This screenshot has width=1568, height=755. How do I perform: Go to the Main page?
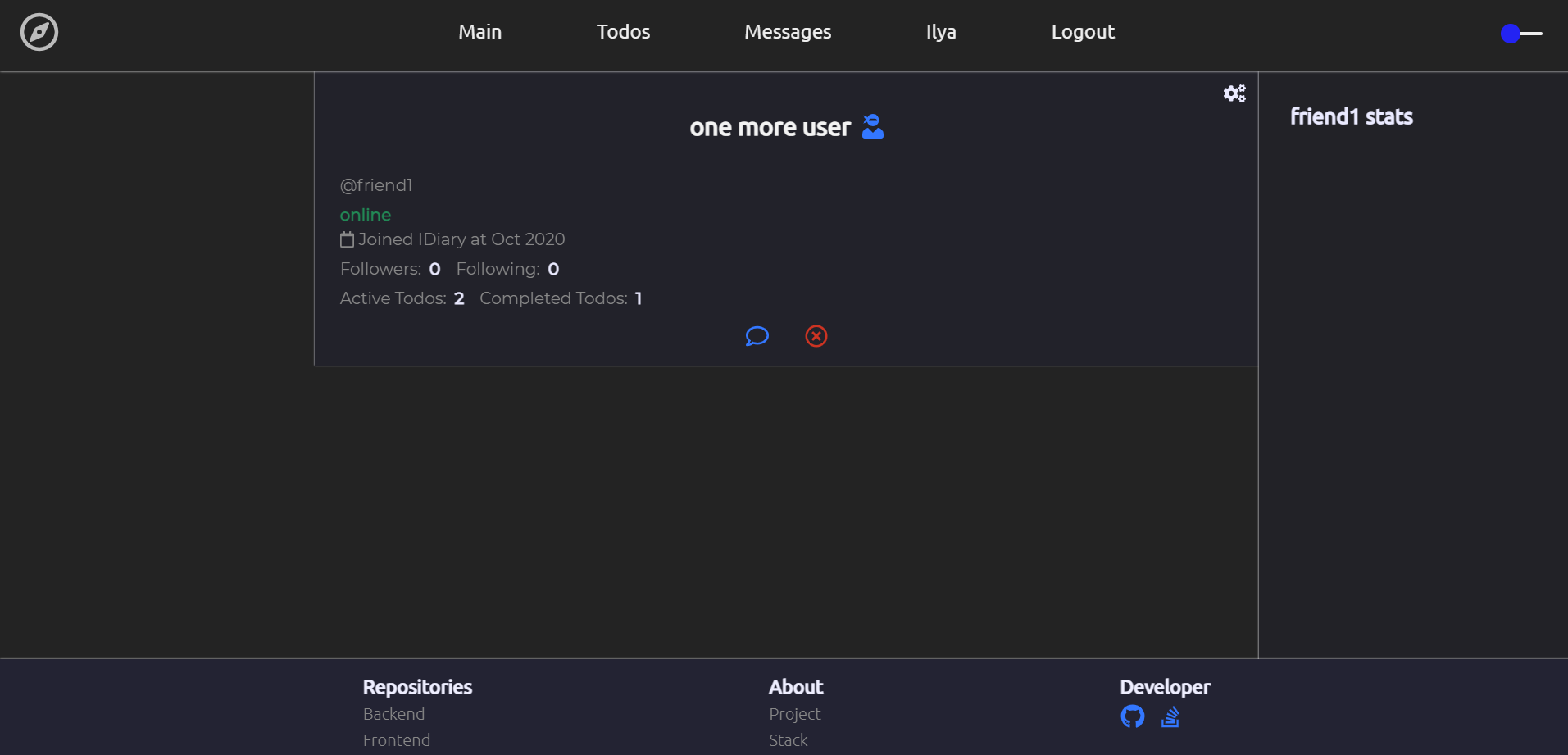[x=480, y=32]
